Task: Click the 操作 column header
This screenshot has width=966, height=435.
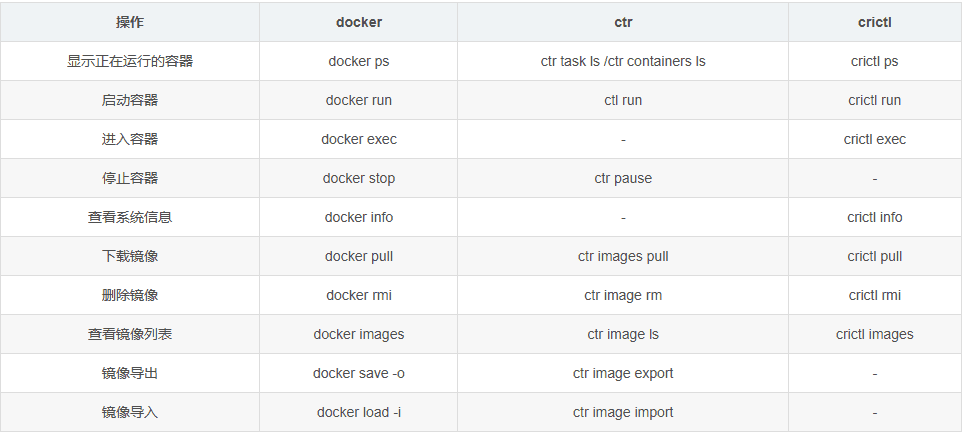Action: [130, 22]
